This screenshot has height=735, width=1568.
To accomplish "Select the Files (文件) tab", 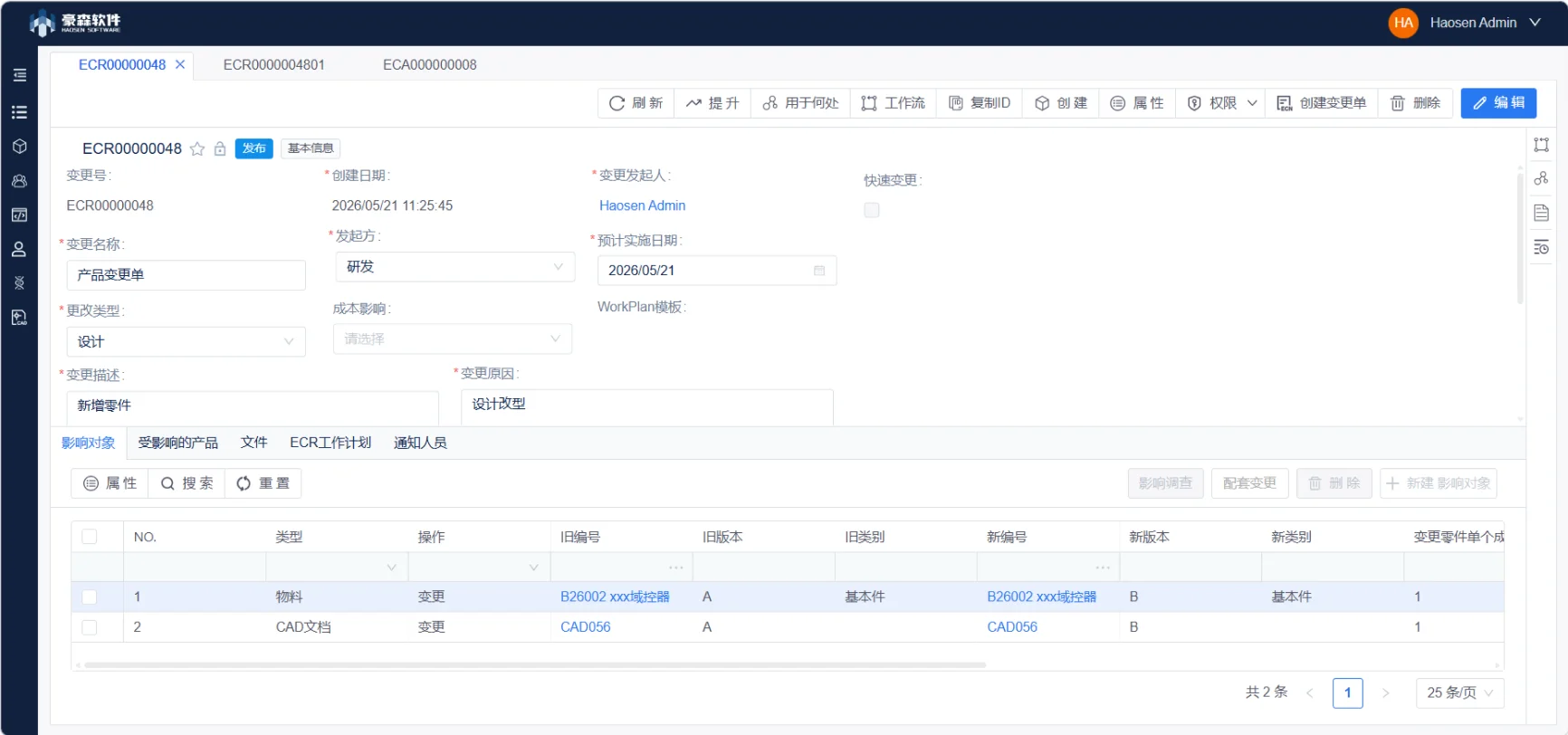I will pyautogui.click(x=253, y=443).
